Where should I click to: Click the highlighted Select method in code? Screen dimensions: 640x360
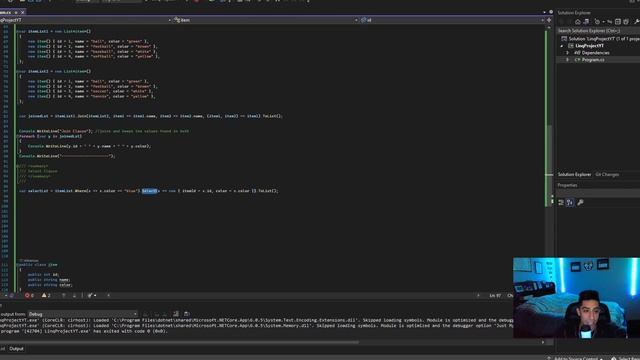149,191
